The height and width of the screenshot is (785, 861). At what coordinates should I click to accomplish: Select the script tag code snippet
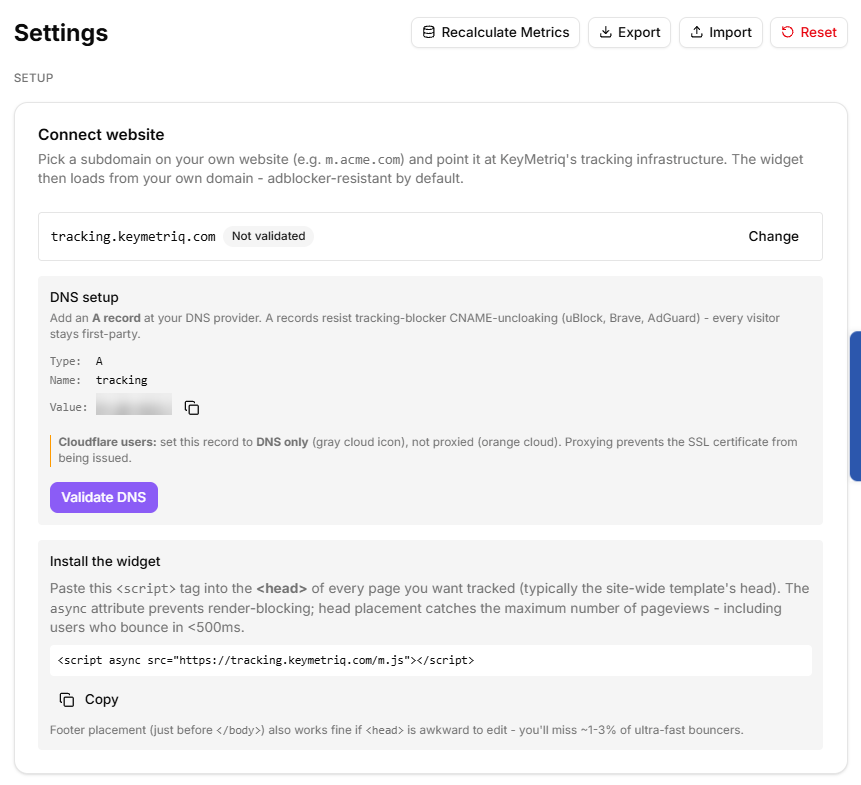[430, 660]
